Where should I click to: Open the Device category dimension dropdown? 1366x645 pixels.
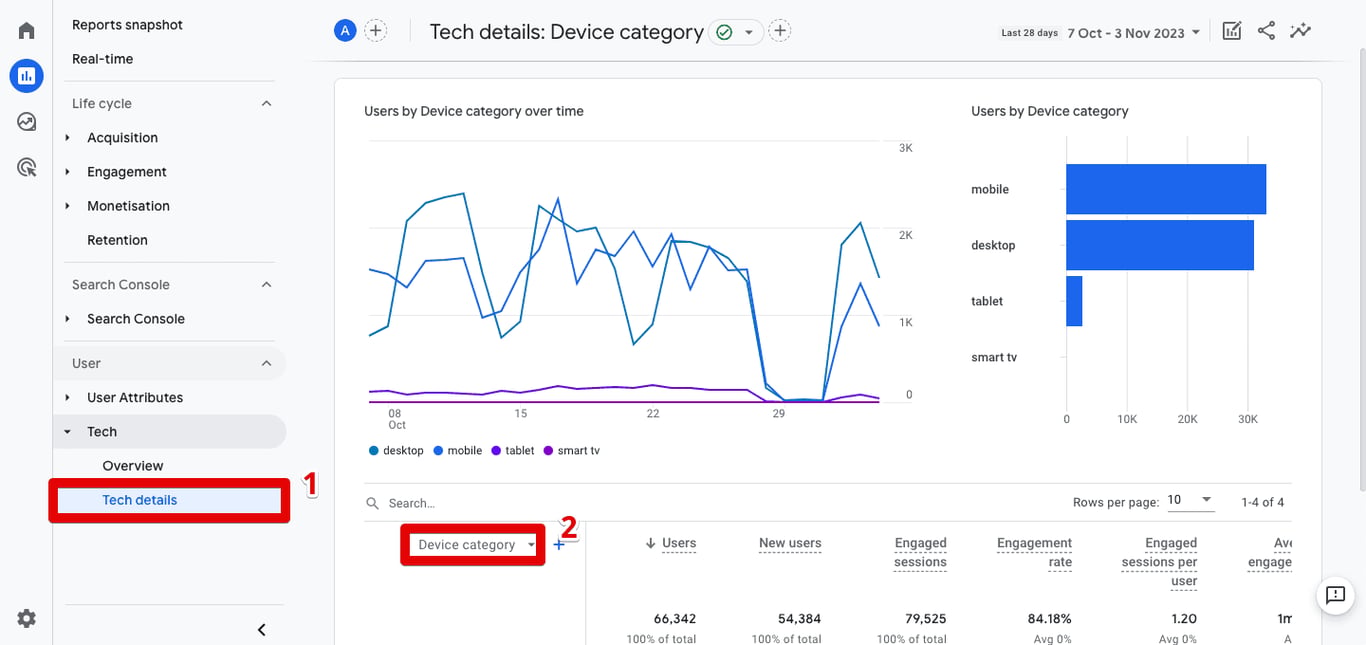[476, 545]
